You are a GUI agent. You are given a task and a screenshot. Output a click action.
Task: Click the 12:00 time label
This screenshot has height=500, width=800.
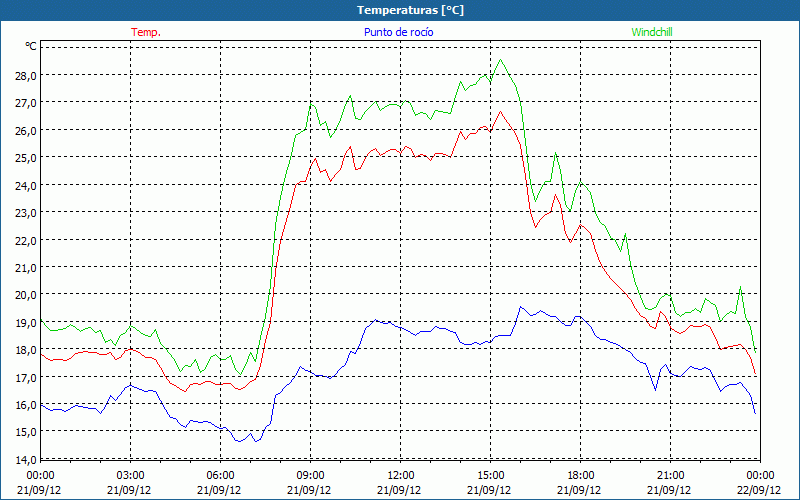(399, 476)
